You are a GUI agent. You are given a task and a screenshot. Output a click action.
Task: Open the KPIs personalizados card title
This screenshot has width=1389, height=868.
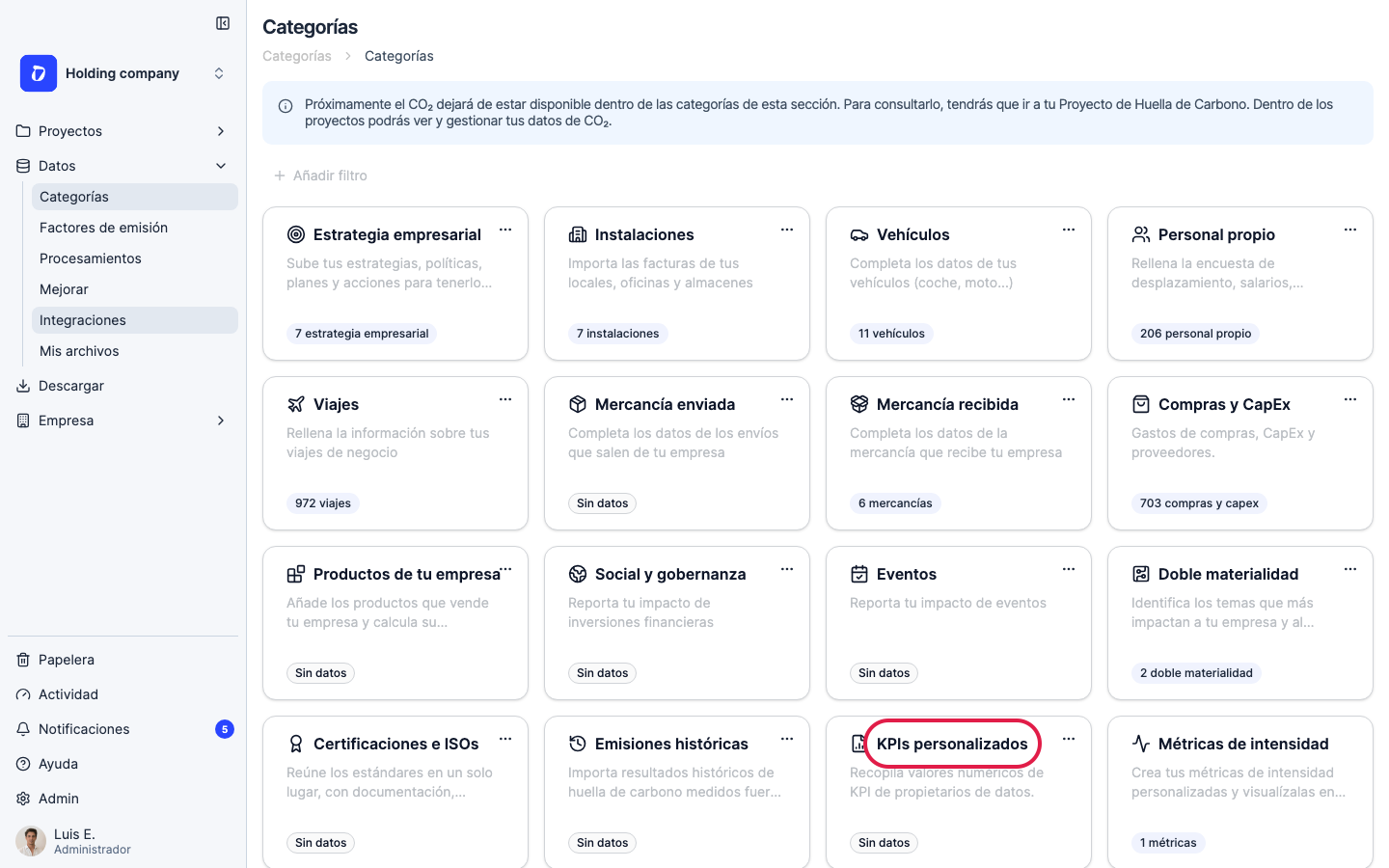coord(952,744)
